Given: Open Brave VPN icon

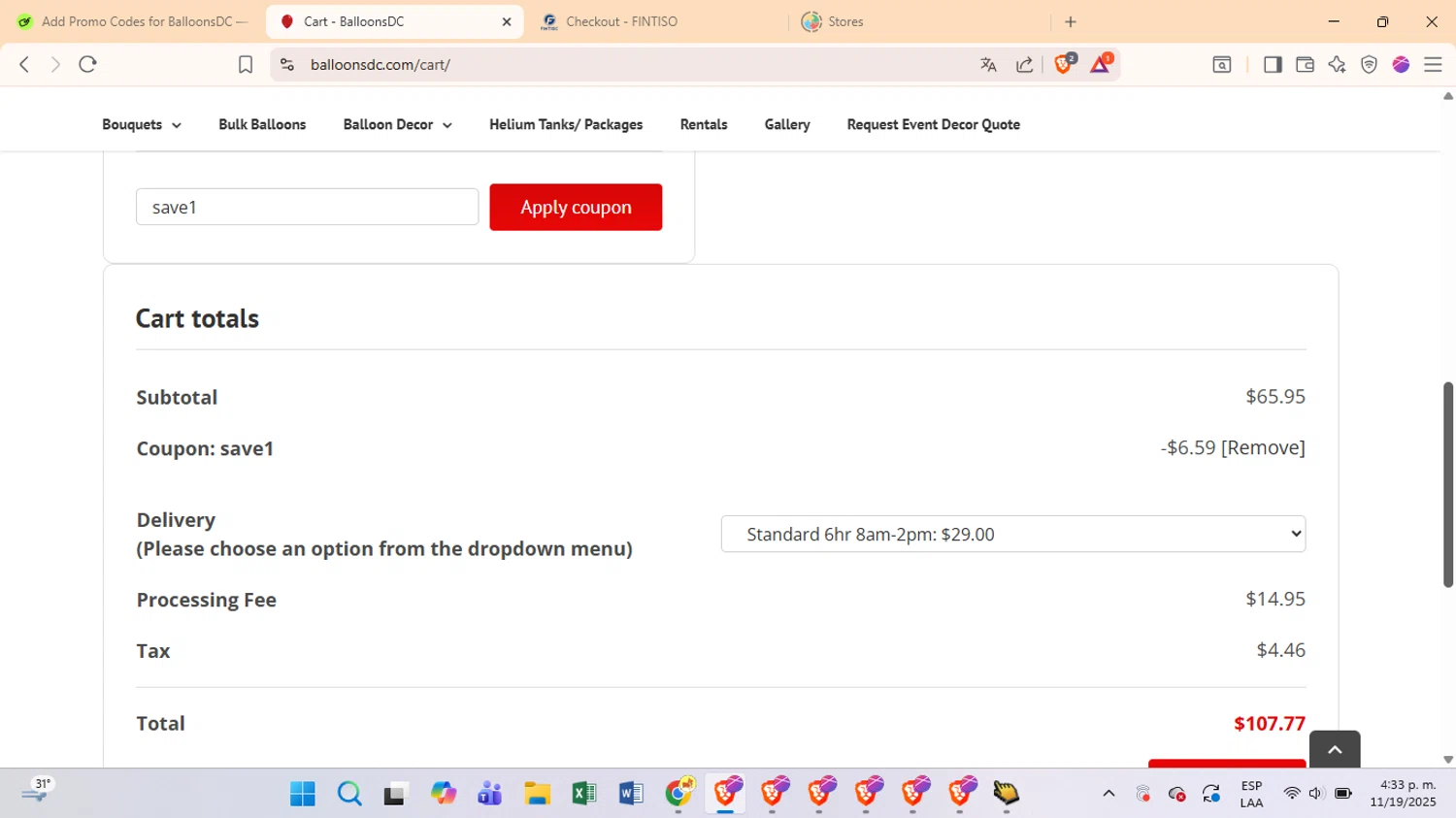Looking at the screenshot, I should (x=1369, y=64).
